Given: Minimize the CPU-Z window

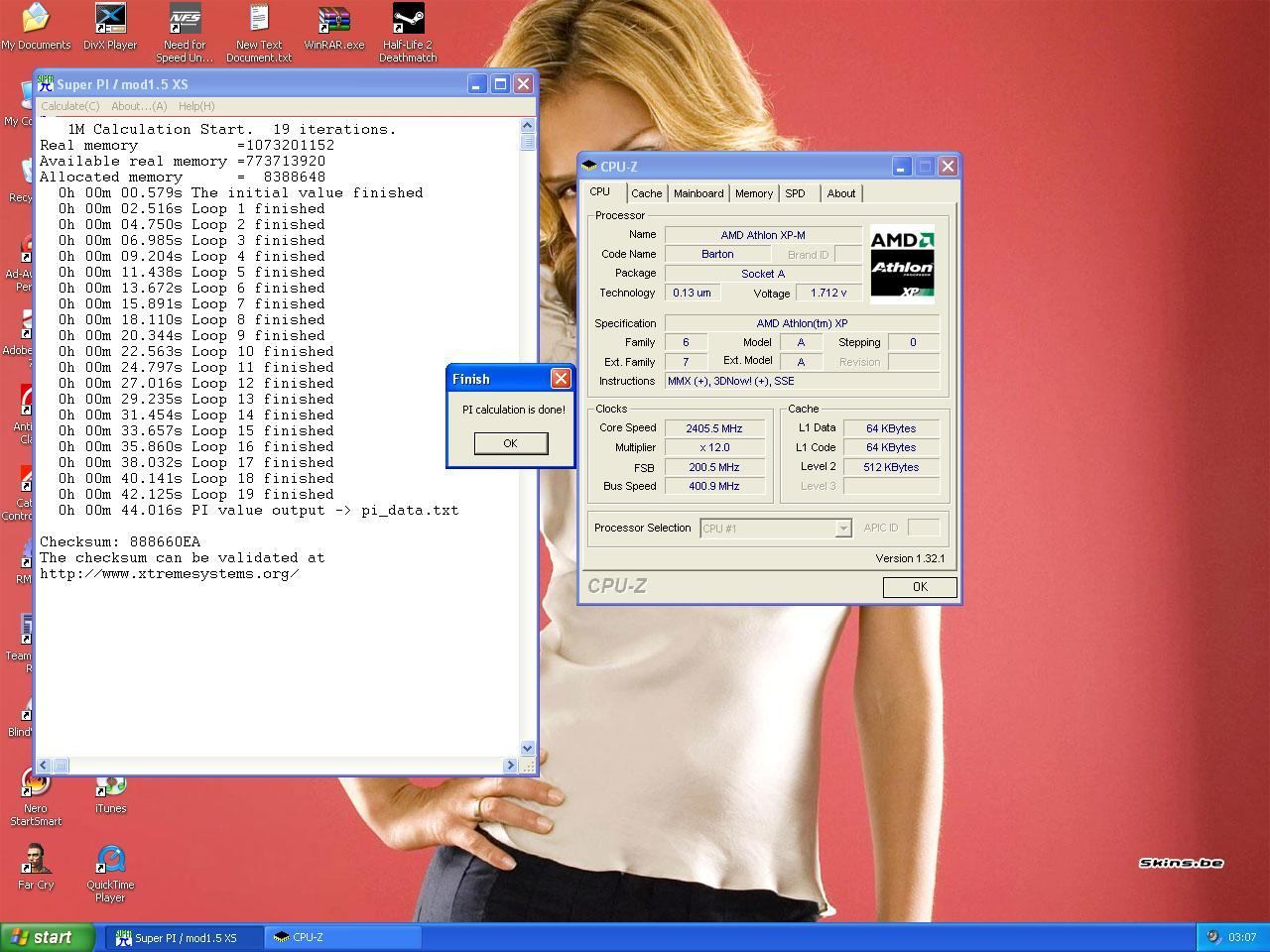Looking at the screenshot, I should [x=901, y=167].
